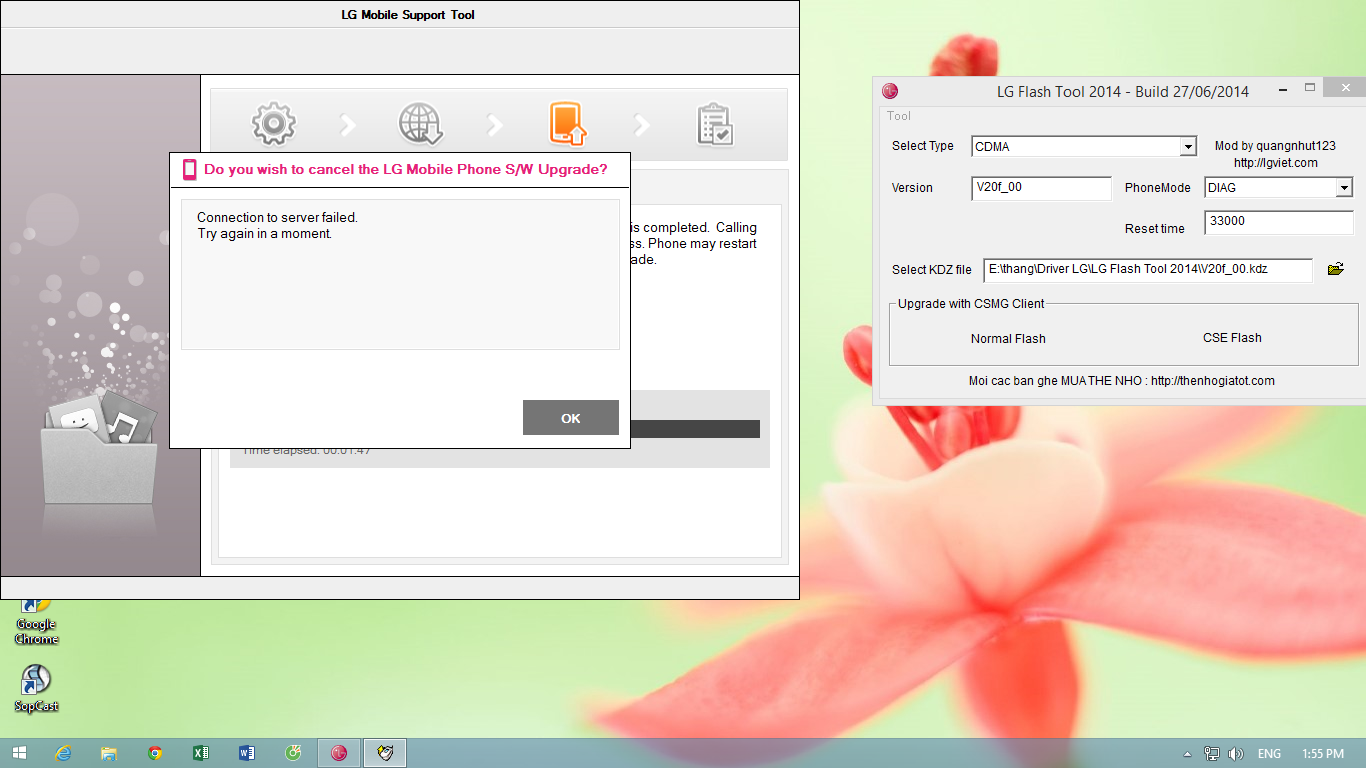1366x768 pixels.
Task: Click the gear step icon in LG Mobile Support Tool
Action: pos(273,124)
